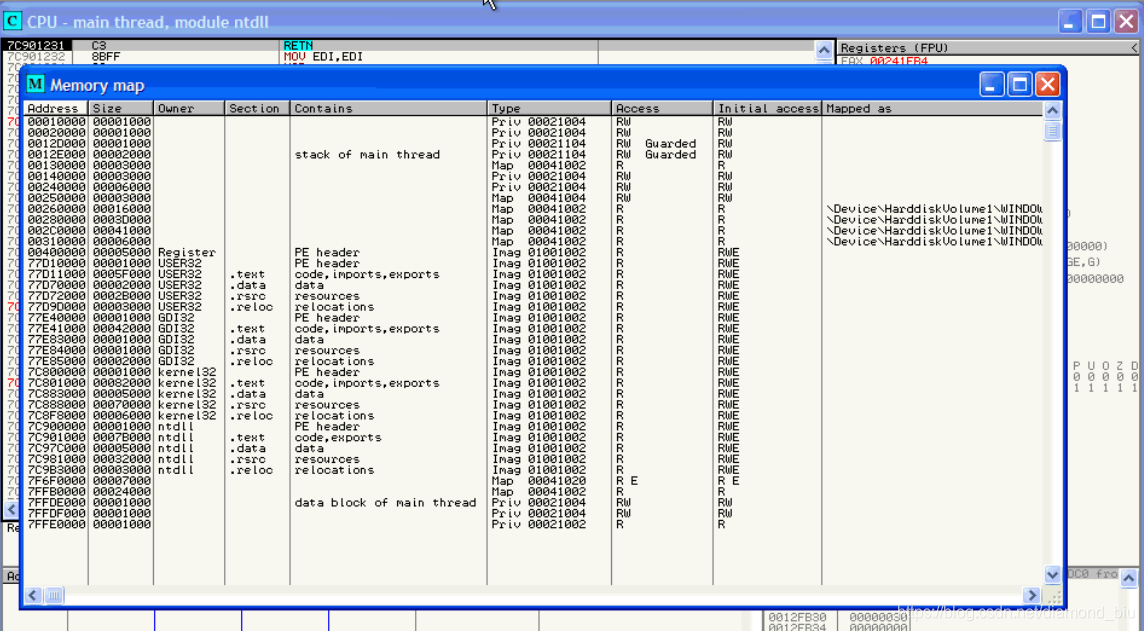Close the CPU main thread window
1144x631 pixels.
click(x=1126, y=21)
